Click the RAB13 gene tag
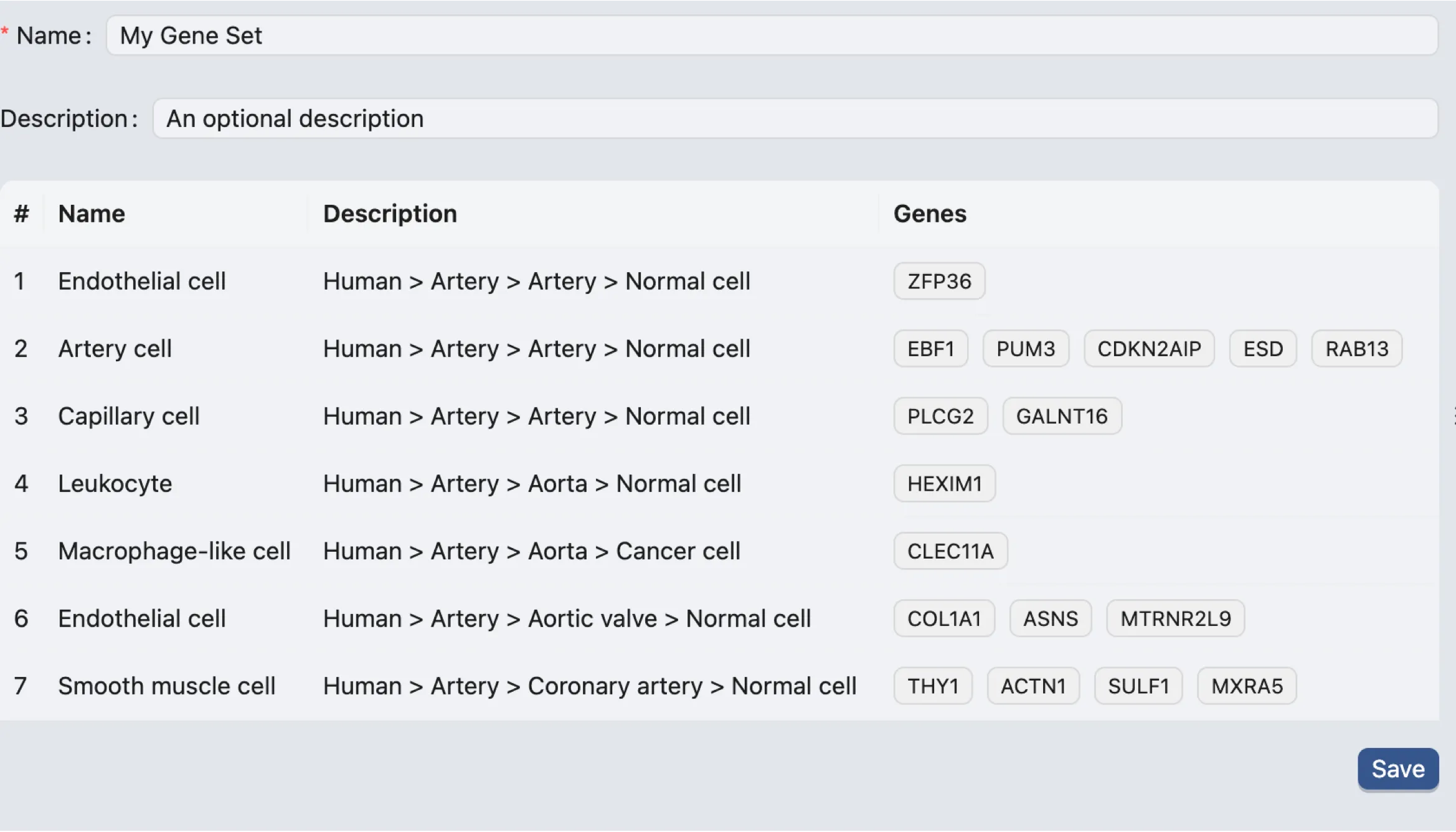Viewport: 1456px width, 832px height. (1356, 349)
